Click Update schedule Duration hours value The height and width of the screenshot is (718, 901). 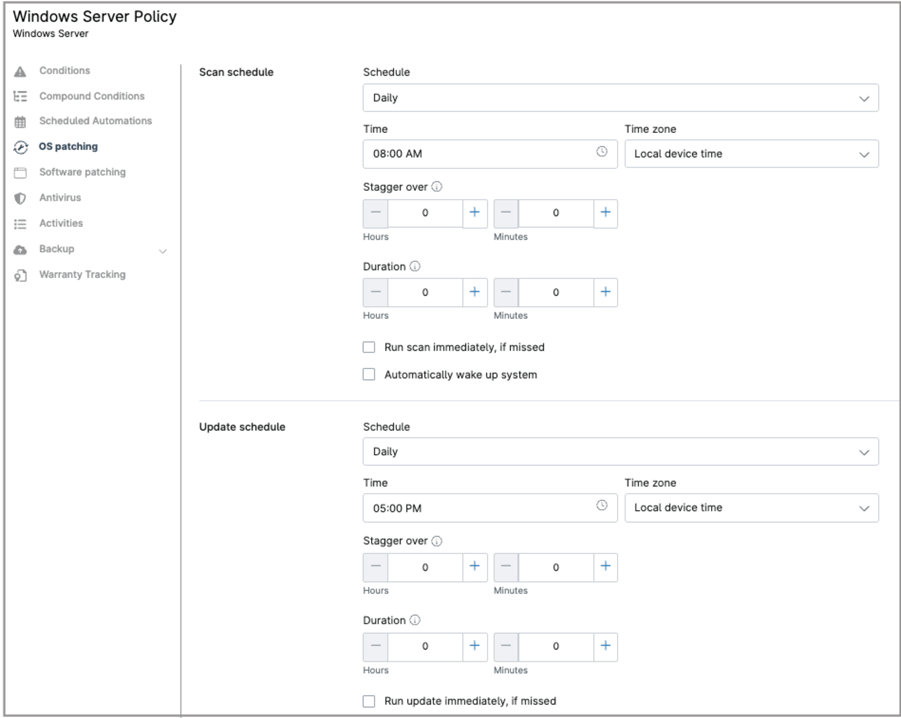(x=425, y=647)
